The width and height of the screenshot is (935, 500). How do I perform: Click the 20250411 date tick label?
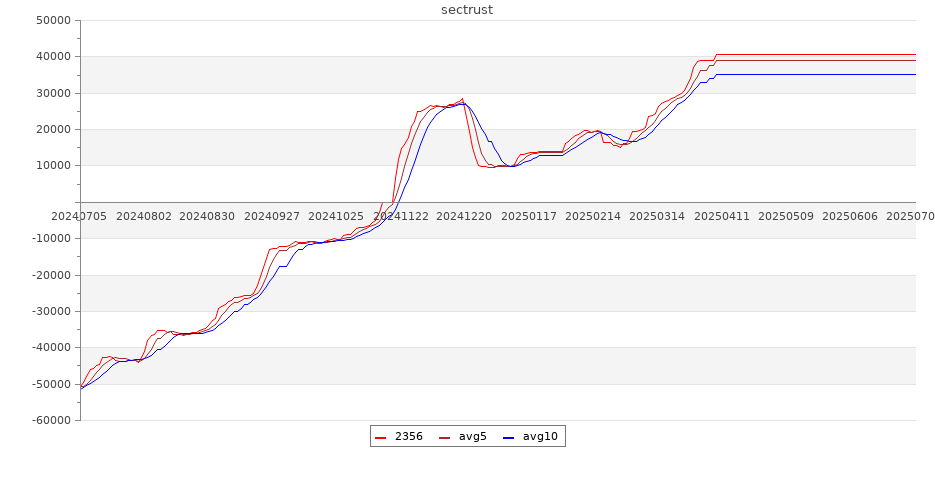(722, 216)
